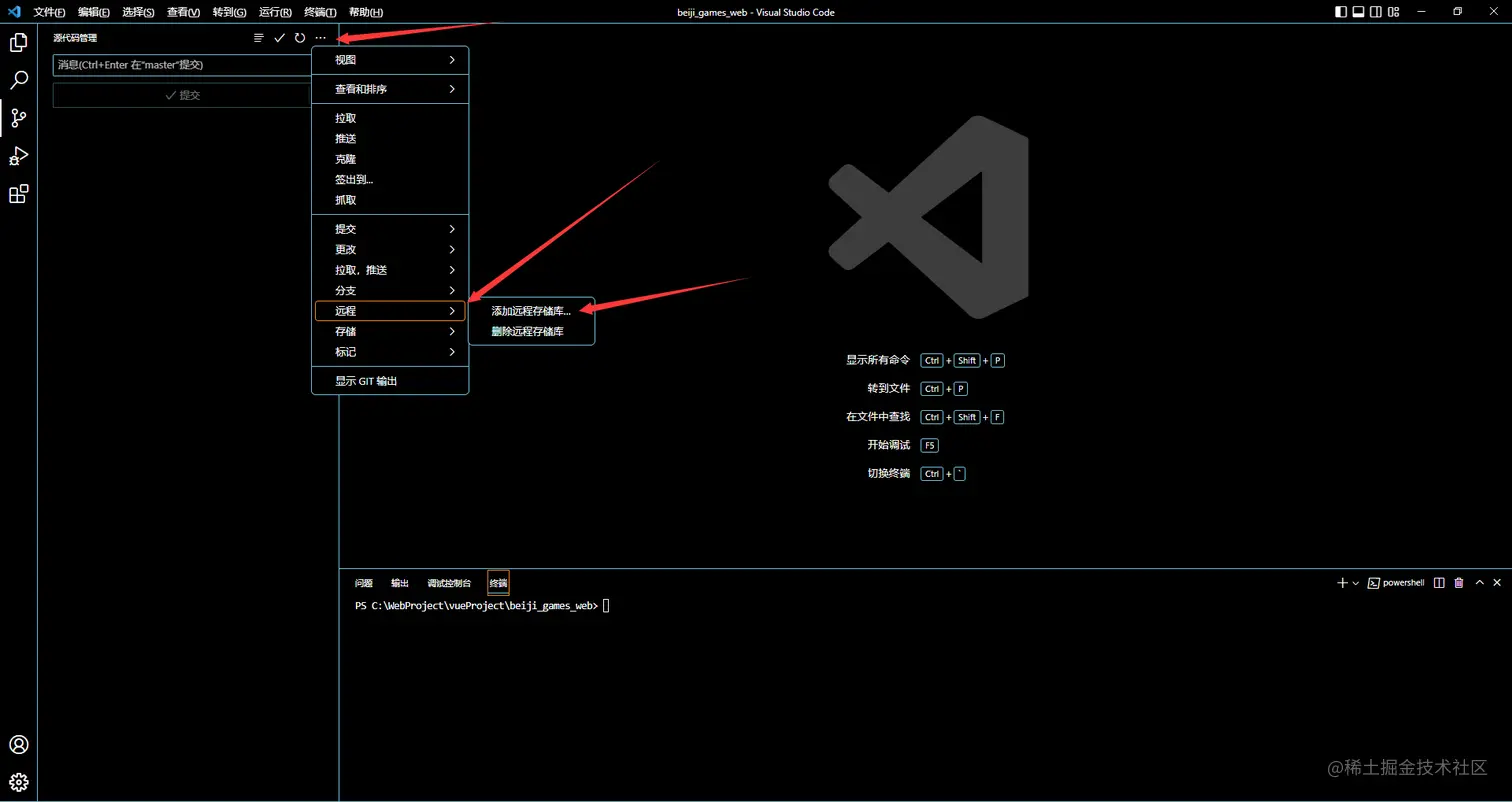Viewport: 1512px width, 802px height.
Task: Open the 帮助(H) menu
Action: point(365,12)
